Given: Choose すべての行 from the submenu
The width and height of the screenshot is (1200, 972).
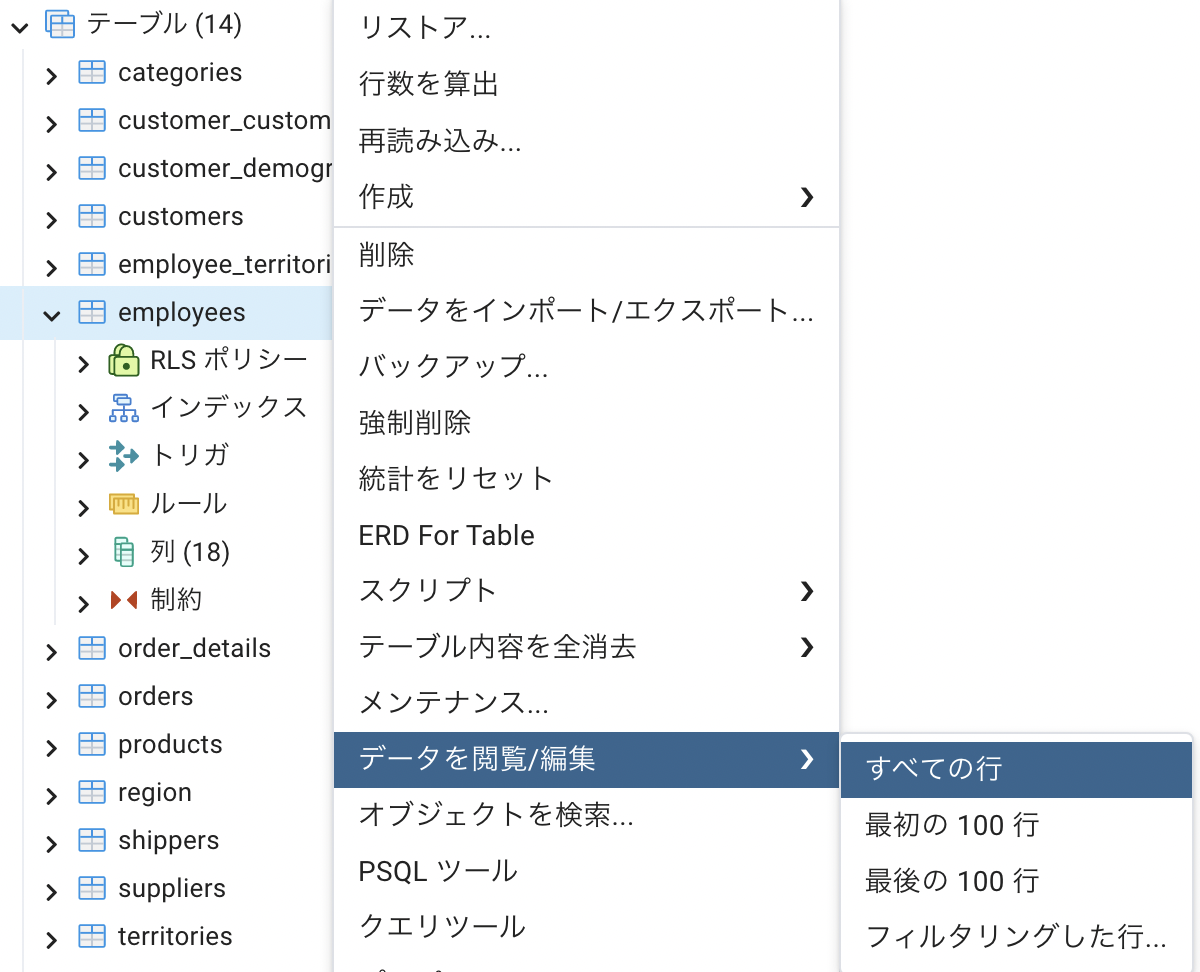Looking at the screenshot, I should click(934, 769).
